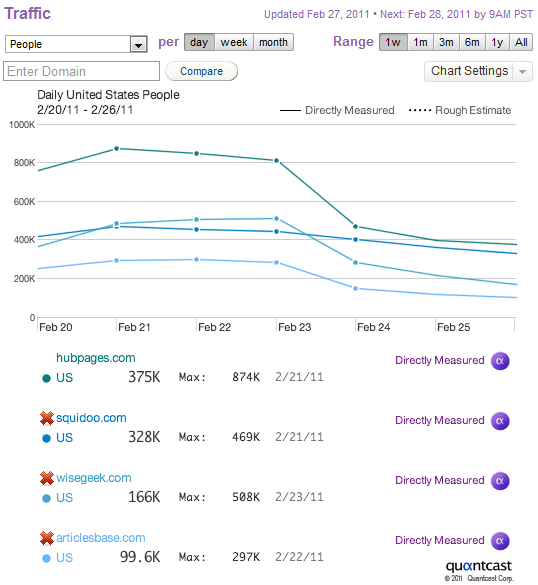Click articlesbase Feb 22 data point

197,259
